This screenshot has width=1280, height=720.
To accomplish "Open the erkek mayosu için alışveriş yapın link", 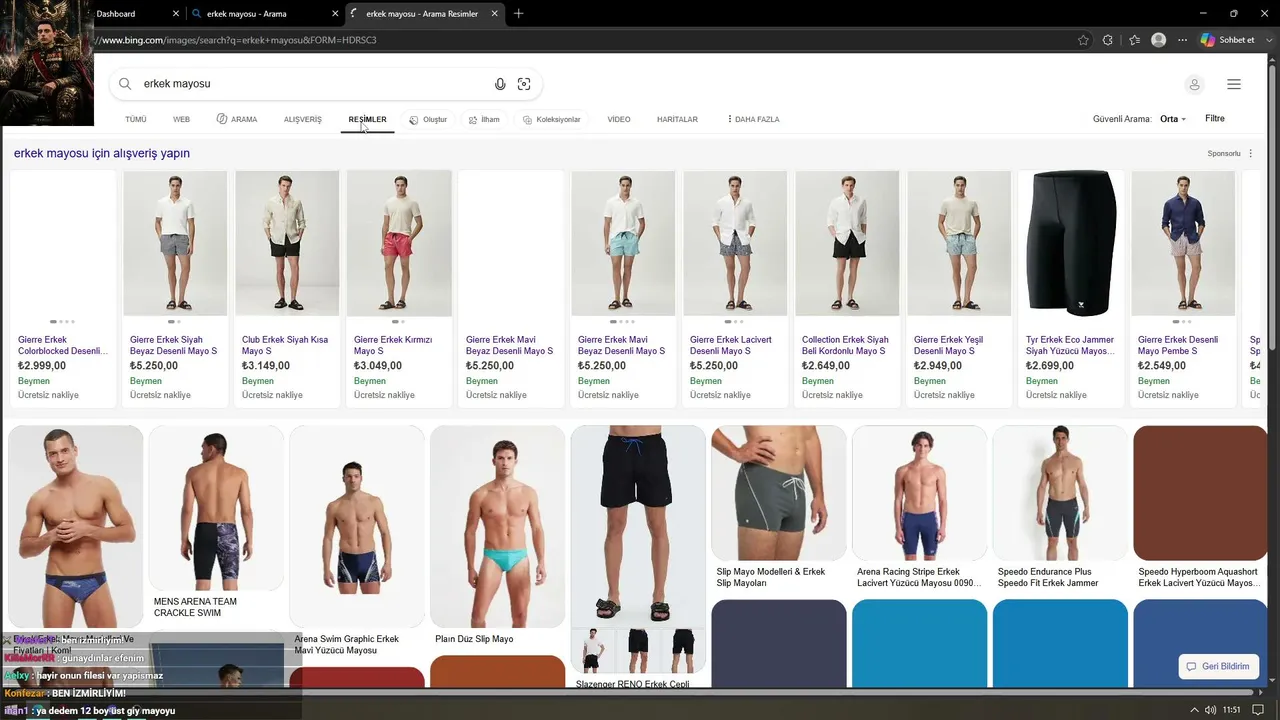I will [x=102, y=153].
